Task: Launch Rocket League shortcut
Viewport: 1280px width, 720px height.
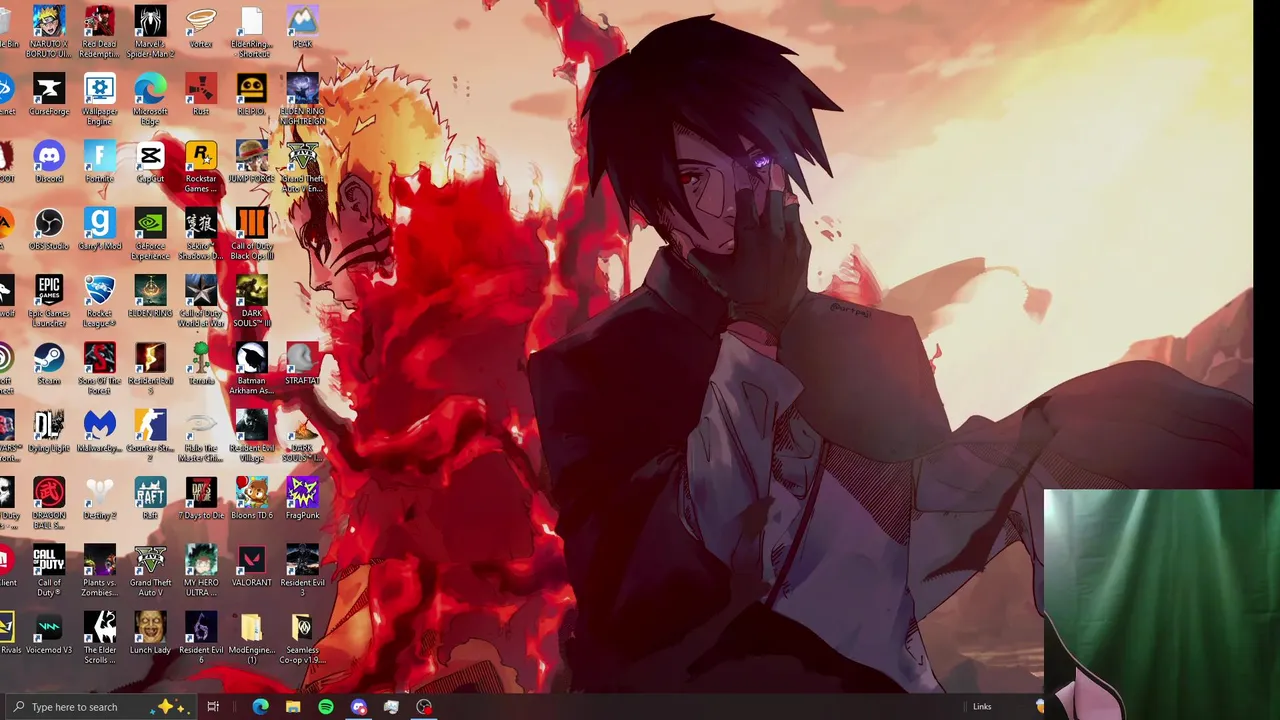Action: click(x=99, y=301)
